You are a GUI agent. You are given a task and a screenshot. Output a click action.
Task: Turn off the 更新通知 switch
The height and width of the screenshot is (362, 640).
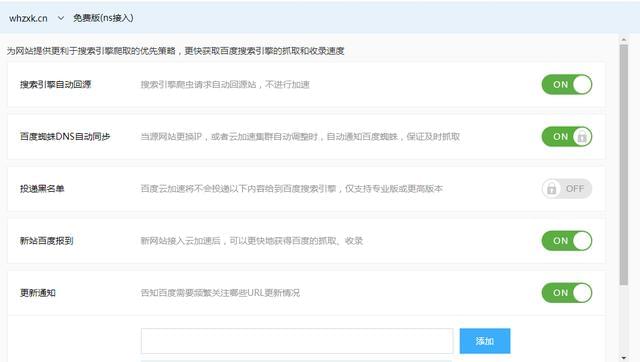(x=567, y=293)
